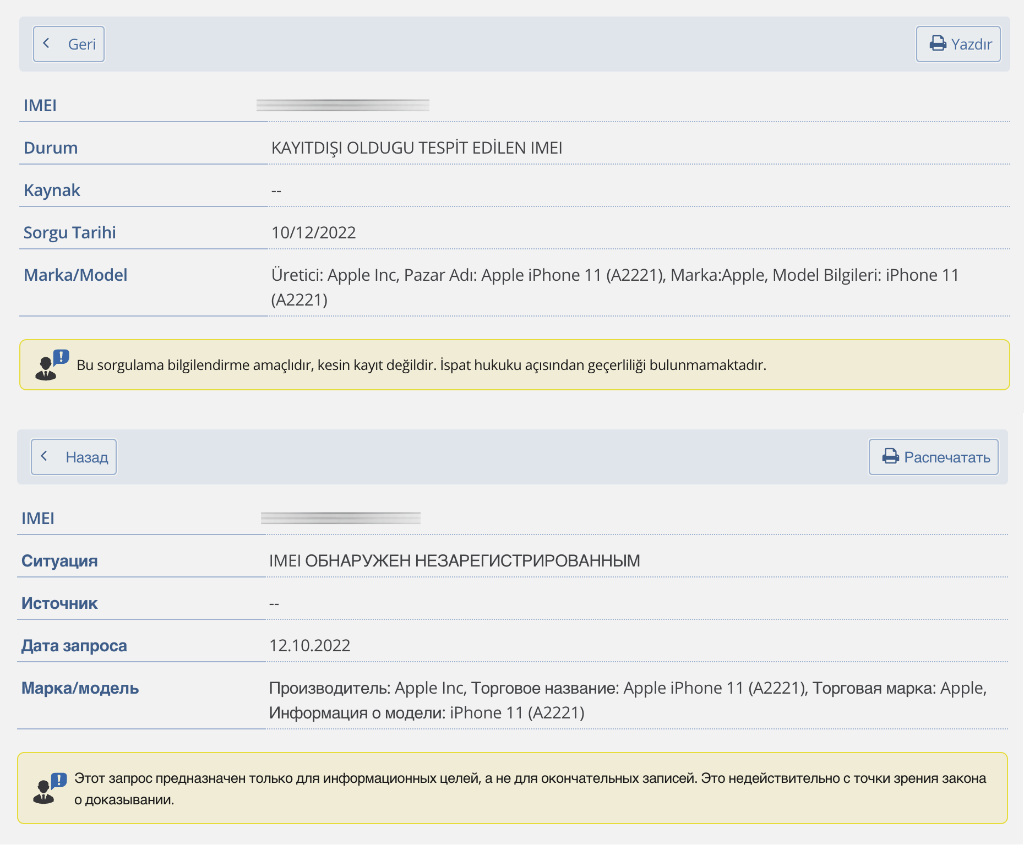Click the printer icon next to Yazdır
The image size is (1024, 850).
point(937,44)
